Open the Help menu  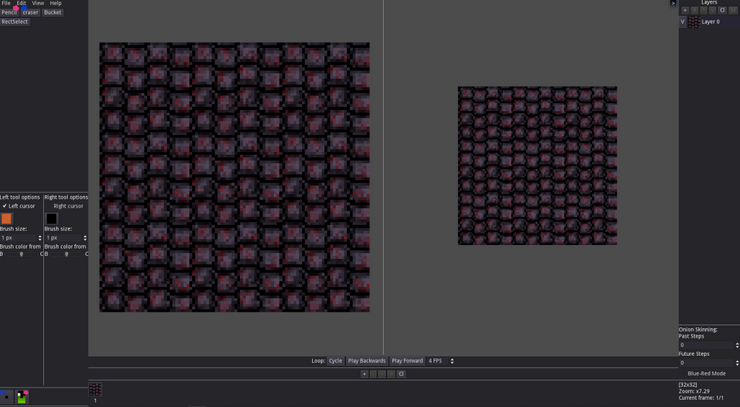point(55,3)
